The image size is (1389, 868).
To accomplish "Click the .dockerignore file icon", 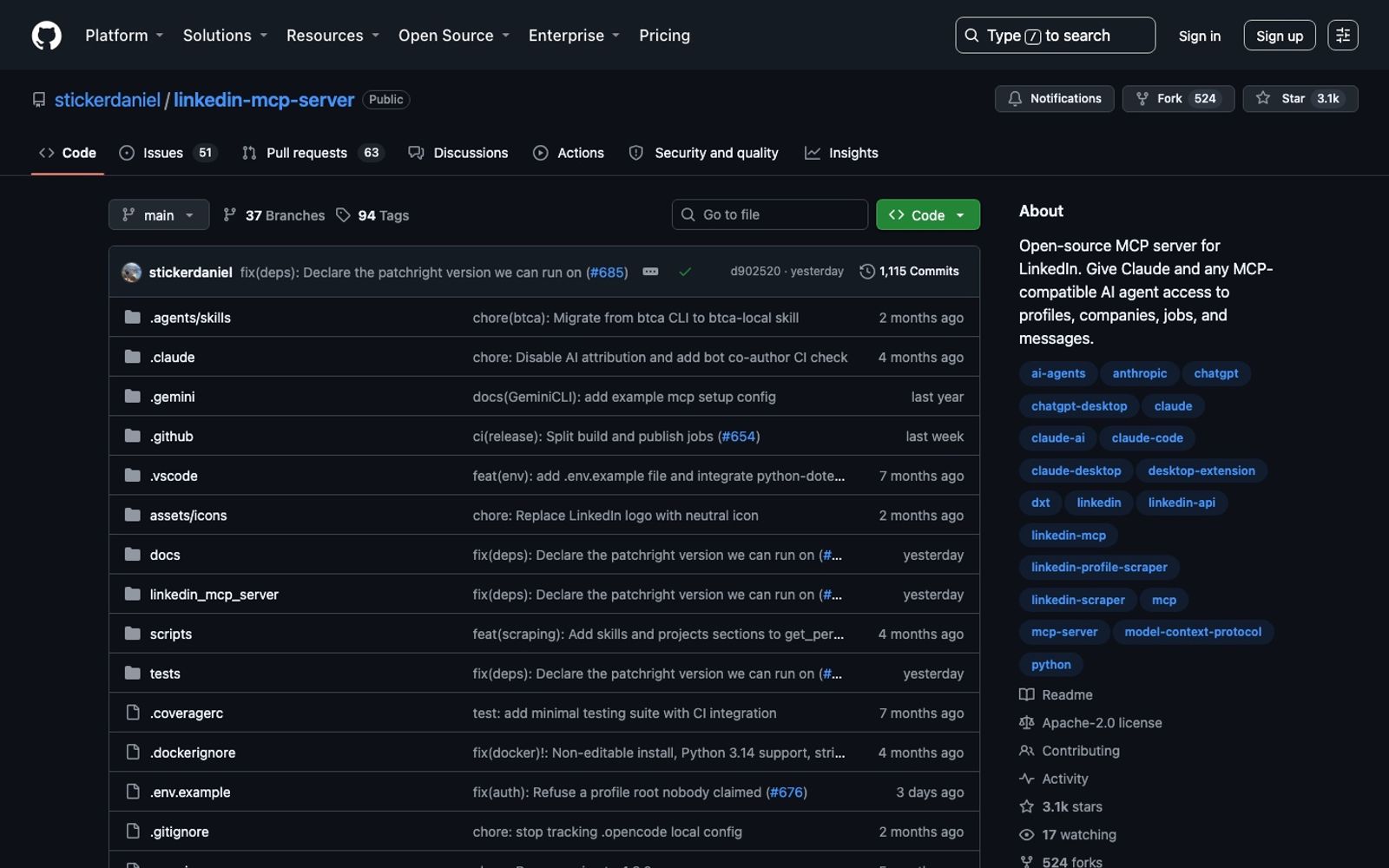I will click(133, 752).
